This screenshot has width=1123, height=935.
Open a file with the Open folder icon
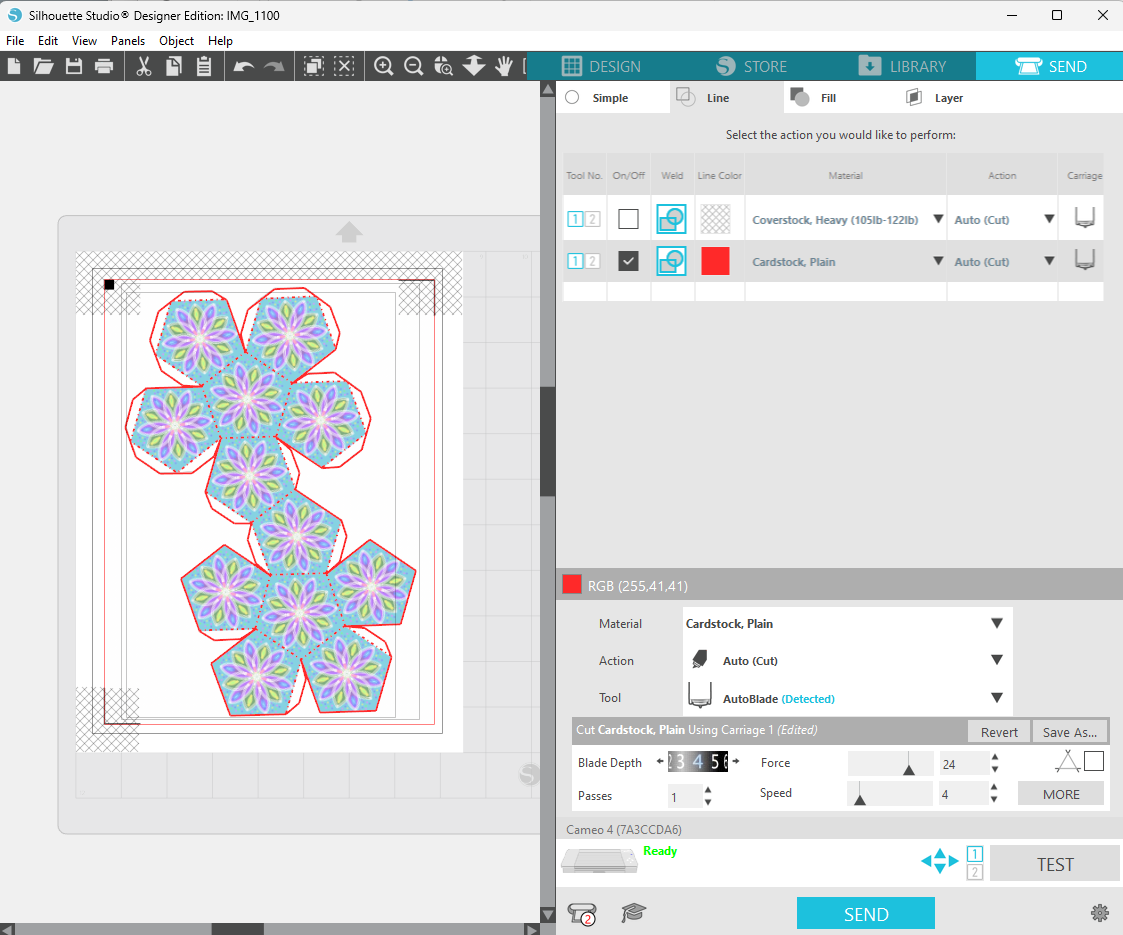[43, 66]
